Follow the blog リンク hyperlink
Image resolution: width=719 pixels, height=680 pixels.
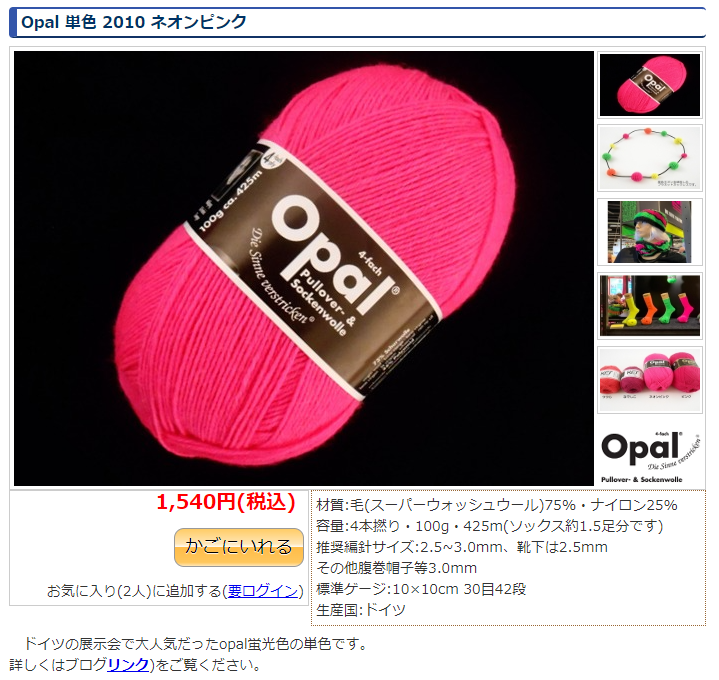click(128, 664)
